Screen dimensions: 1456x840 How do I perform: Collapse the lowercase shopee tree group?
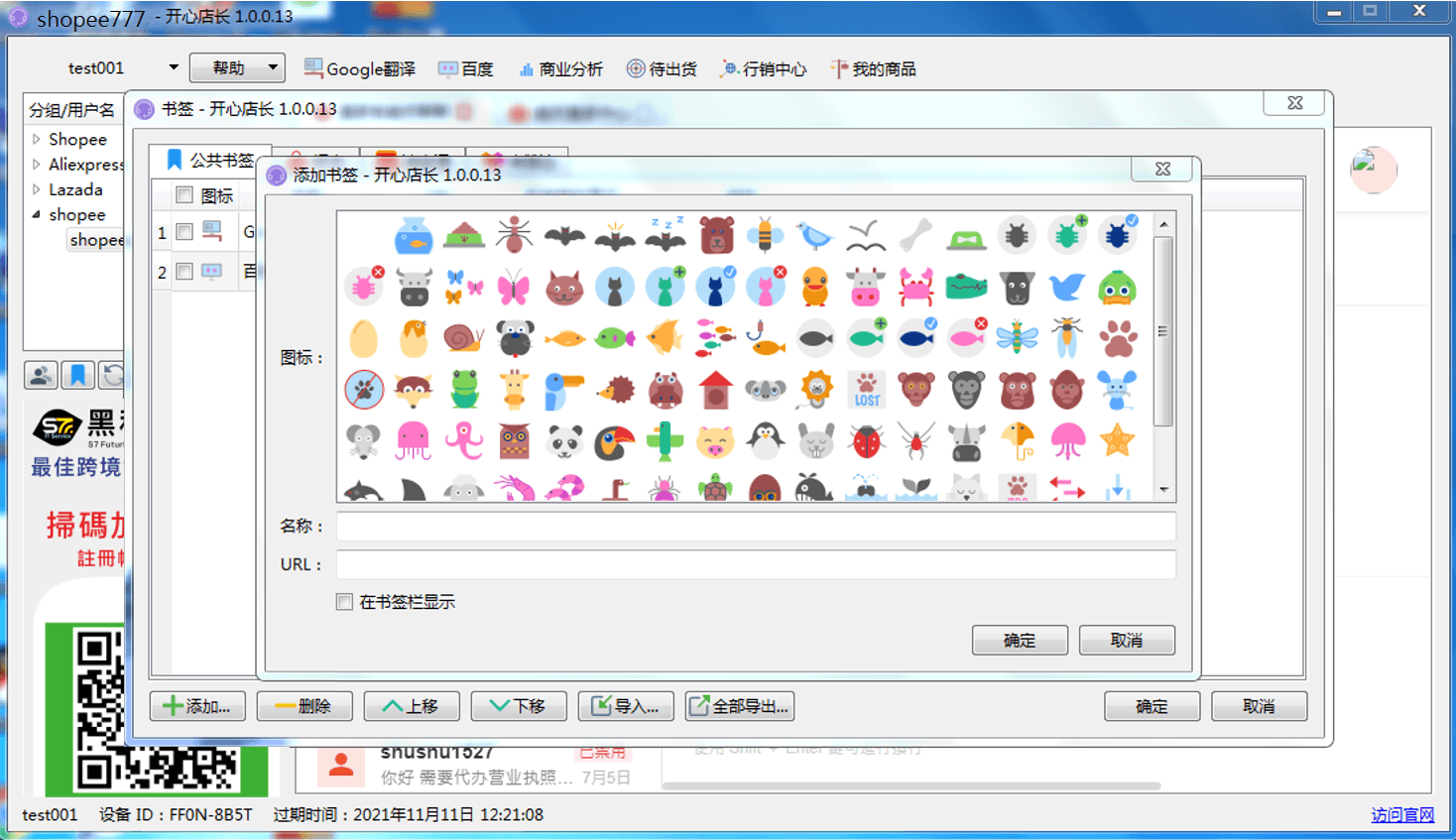click(37, 214)
